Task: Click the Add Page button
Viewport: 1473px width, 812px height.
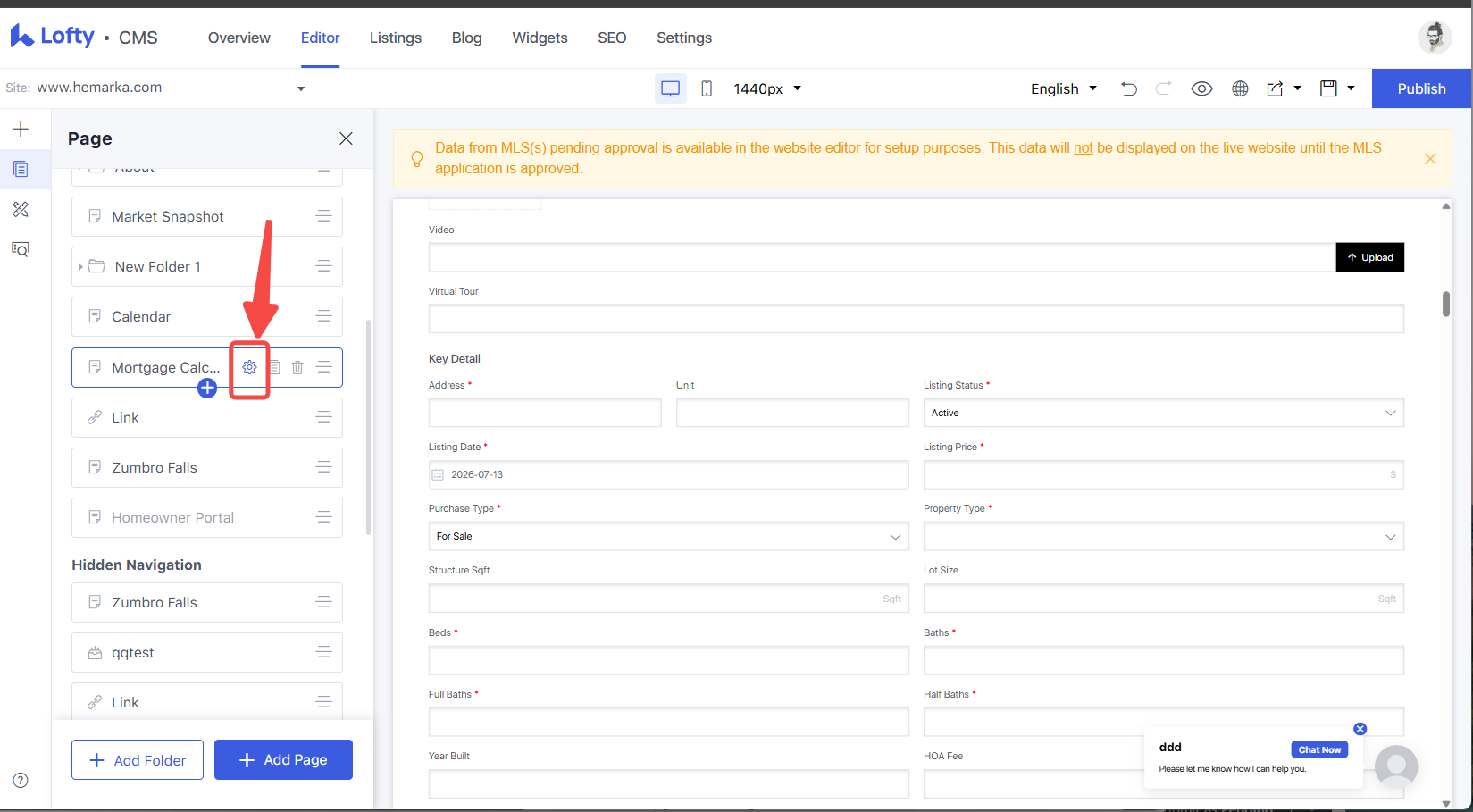Action: (283, 759)
